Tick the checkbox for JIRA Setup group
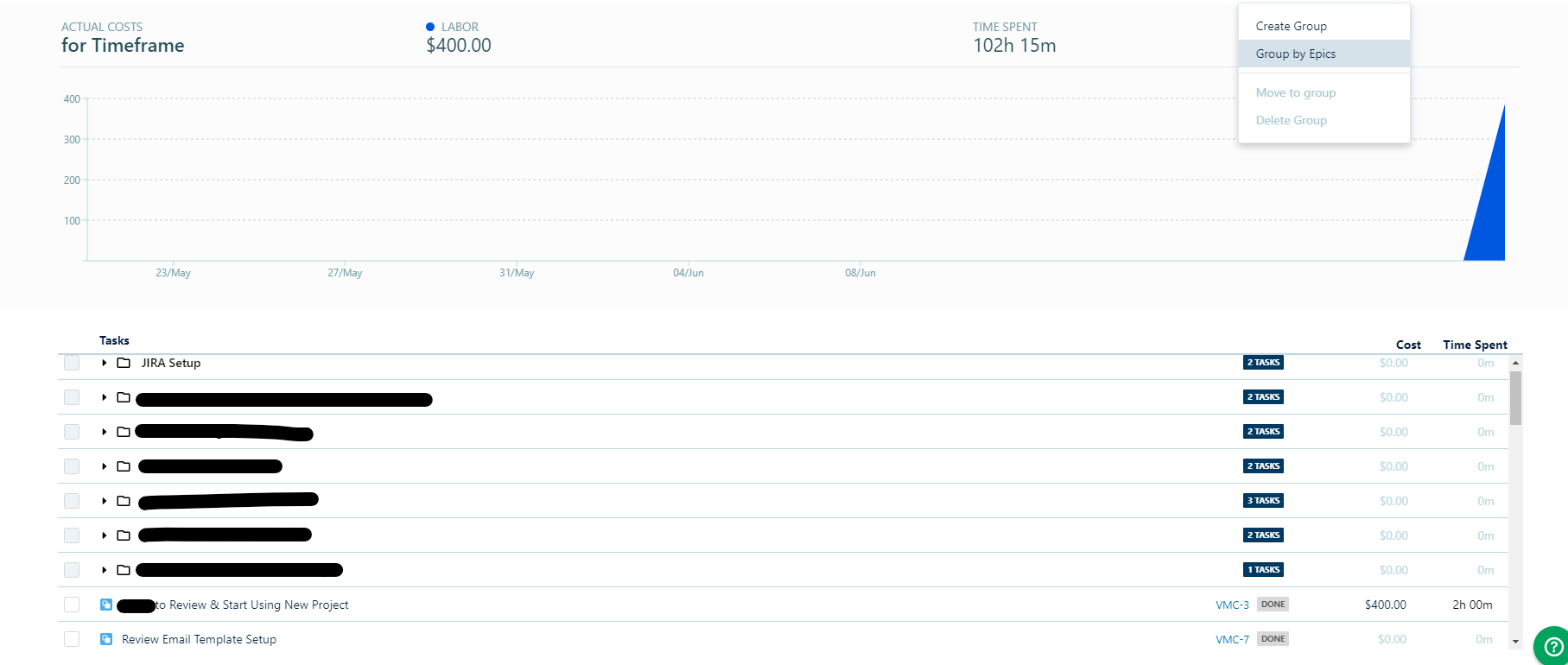The width and height of the screenshot is (1568, 665). click(x=72, y=363)
